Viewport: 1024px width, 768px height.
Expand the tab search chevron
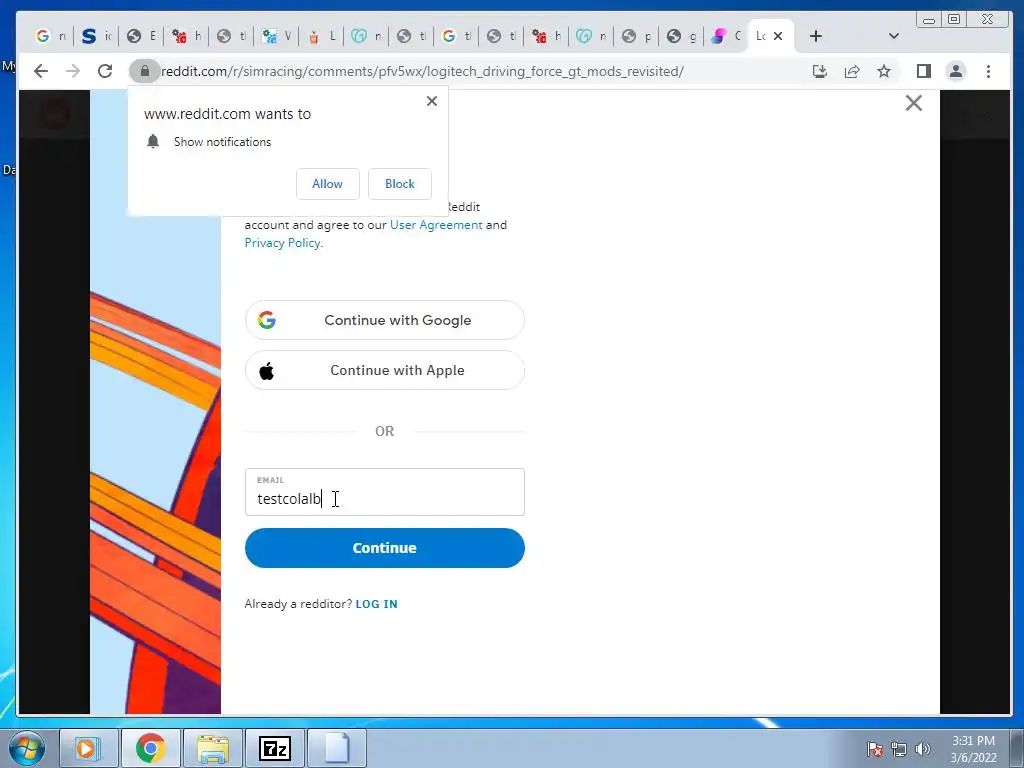tap(893, 36)
